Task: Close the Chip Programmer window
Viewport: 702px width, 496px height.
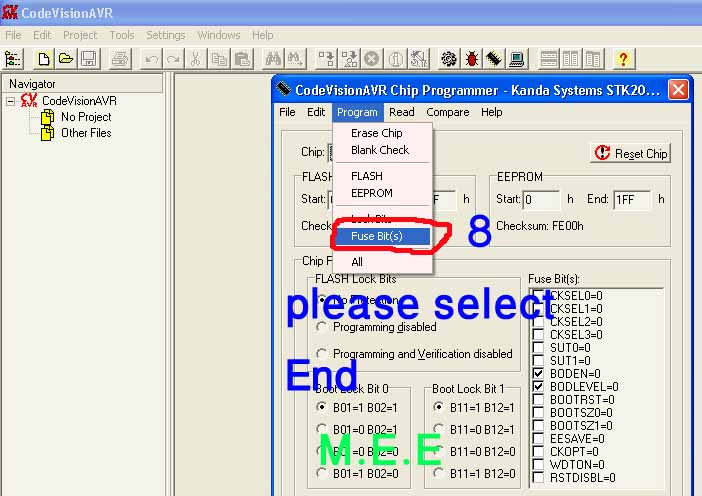Action: (678, 90)
